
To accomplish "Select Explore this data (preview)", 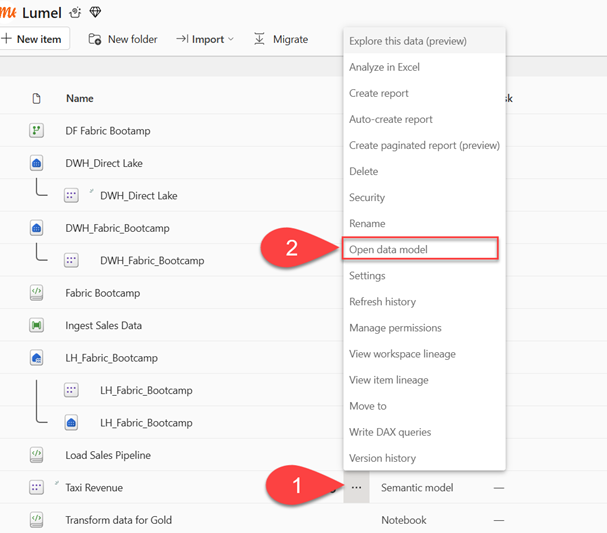I will click(424, 41).
